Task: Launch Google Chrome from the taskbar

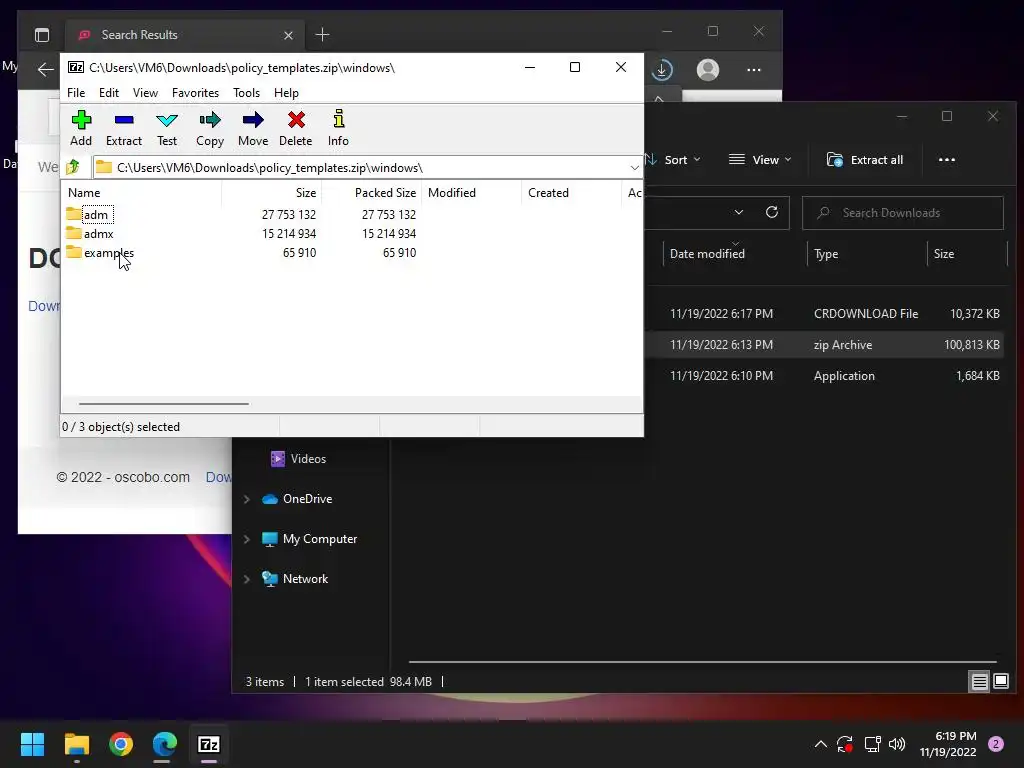Action: pos(121,744)
